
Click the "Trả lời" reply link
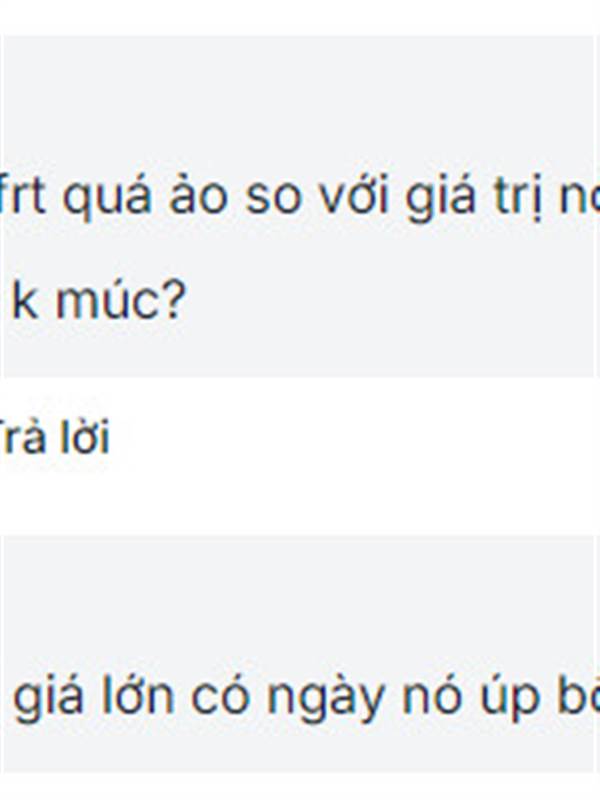tap(55, 436)
